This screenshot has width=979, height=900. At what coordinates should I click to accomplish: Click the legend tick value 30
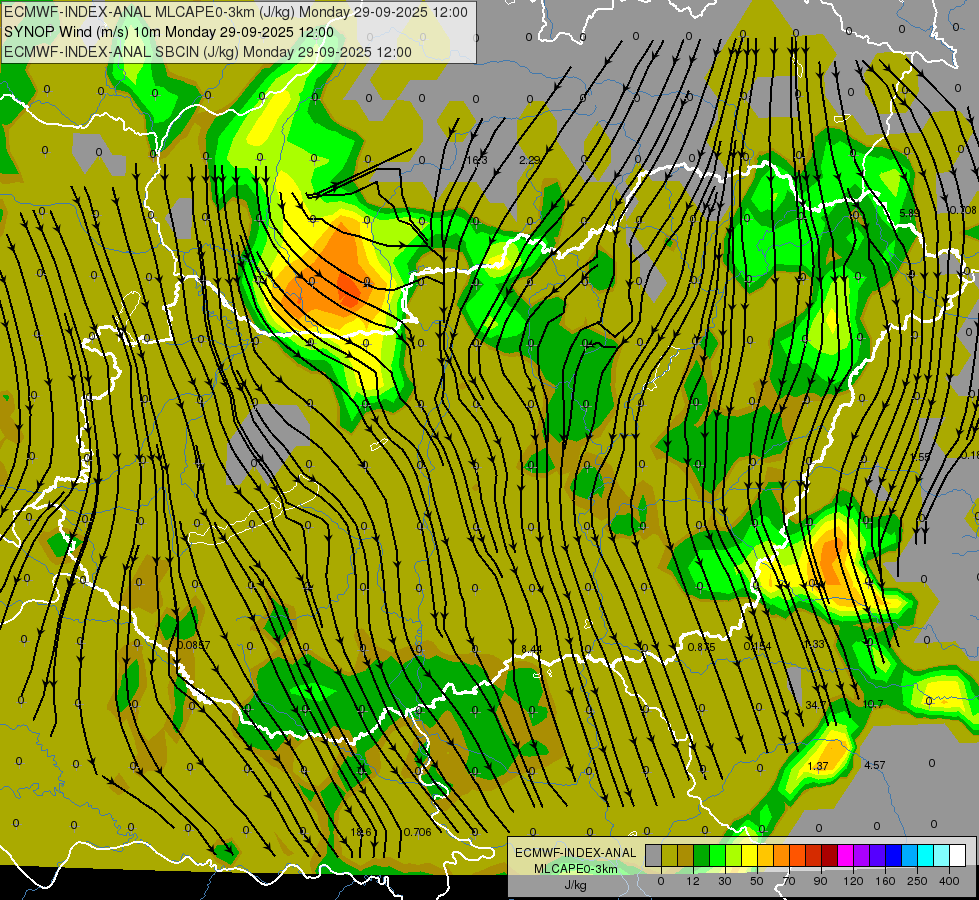coord(724,881)
